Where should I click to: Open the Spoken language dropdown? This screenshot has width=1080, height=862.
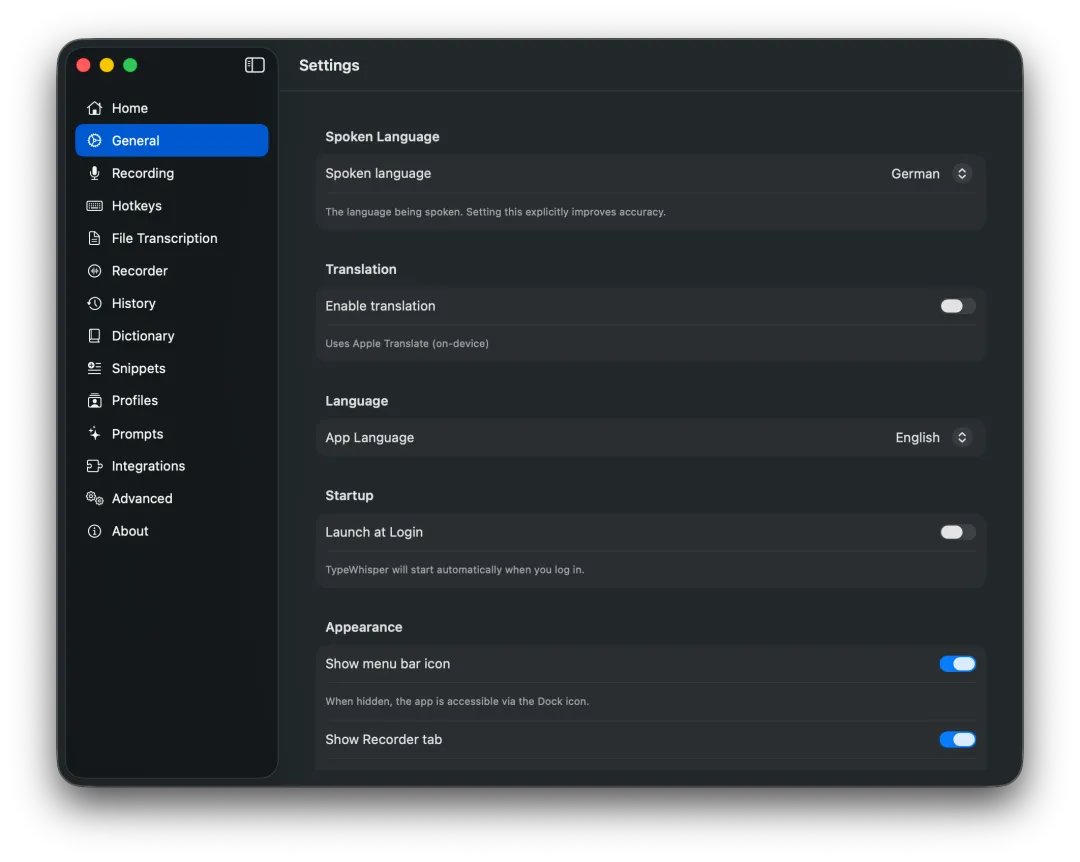(x=931, y=174)
